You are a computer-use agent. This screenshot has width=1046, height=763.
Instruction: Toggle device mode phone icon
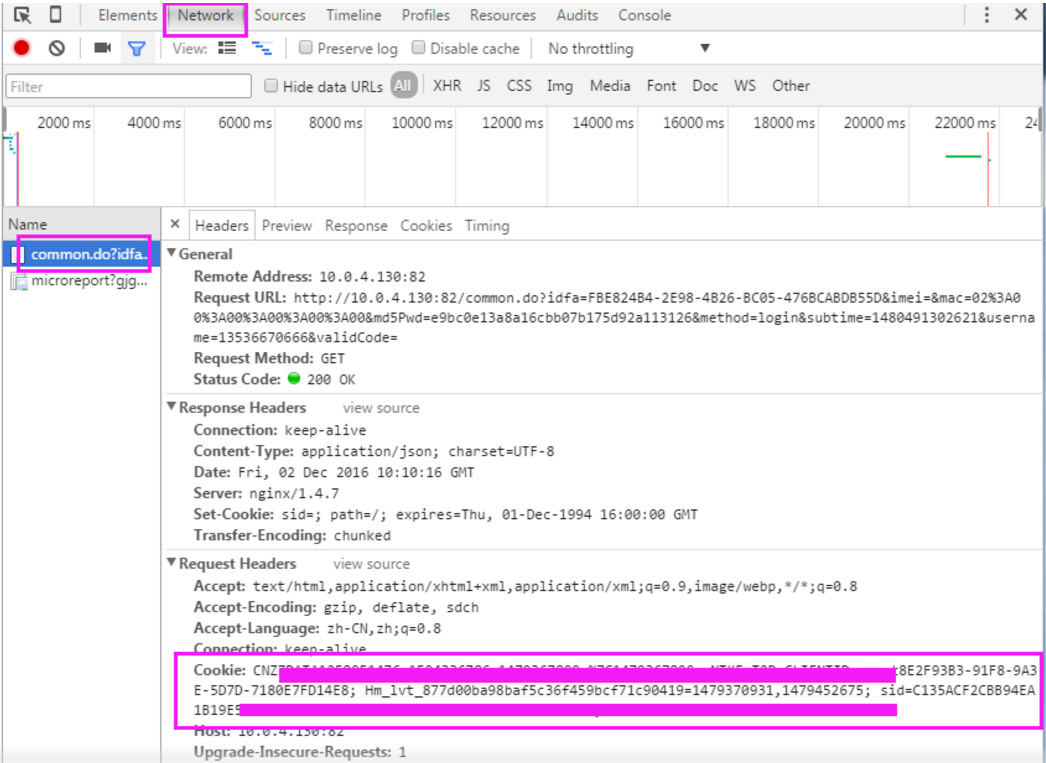[56, 15]
